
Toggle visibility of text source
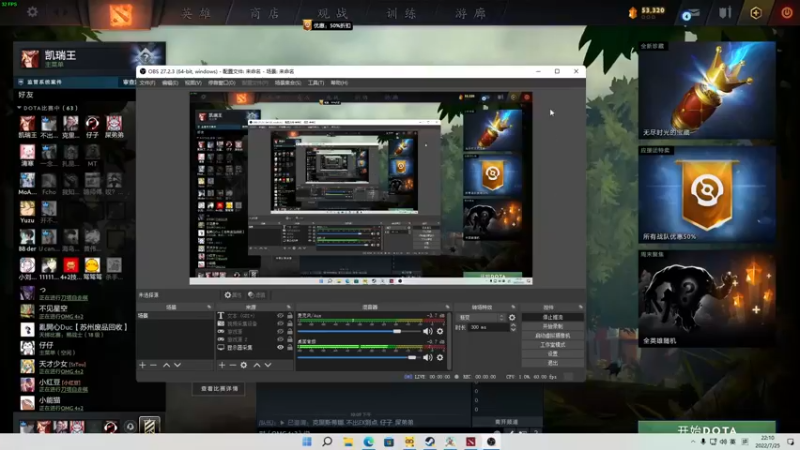click(280, 316)
